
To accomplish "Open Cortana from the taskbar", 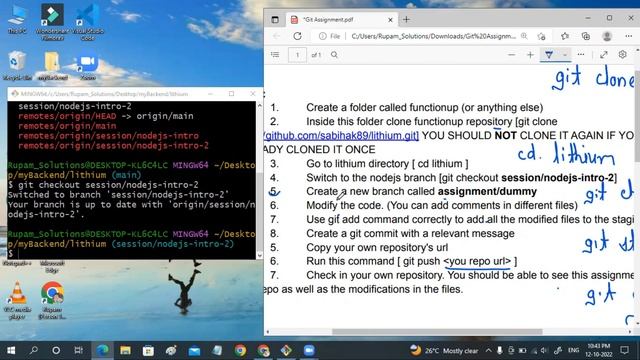I will tap(56, 350).
